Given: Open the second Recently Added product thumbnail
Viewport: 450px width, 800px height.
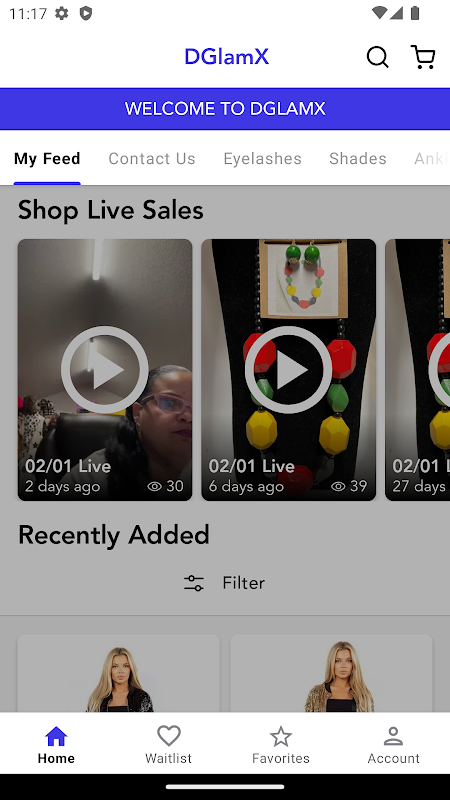Looking at the screenshot, I should 332,673.
